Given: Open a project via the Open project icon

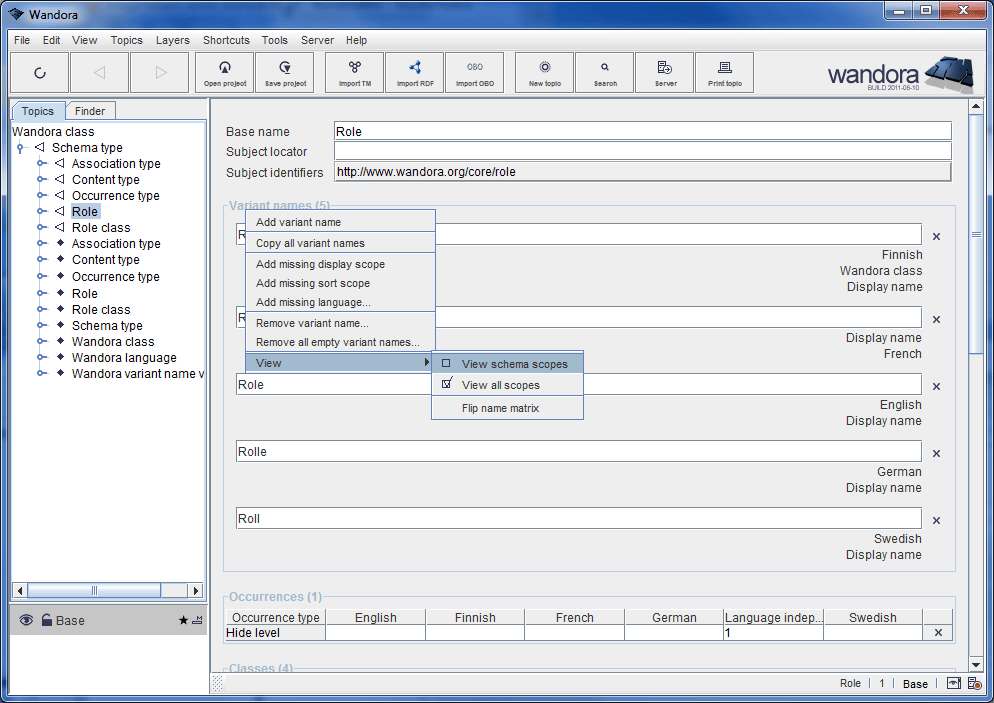Looking at the screenshot, I should (224, 72).
